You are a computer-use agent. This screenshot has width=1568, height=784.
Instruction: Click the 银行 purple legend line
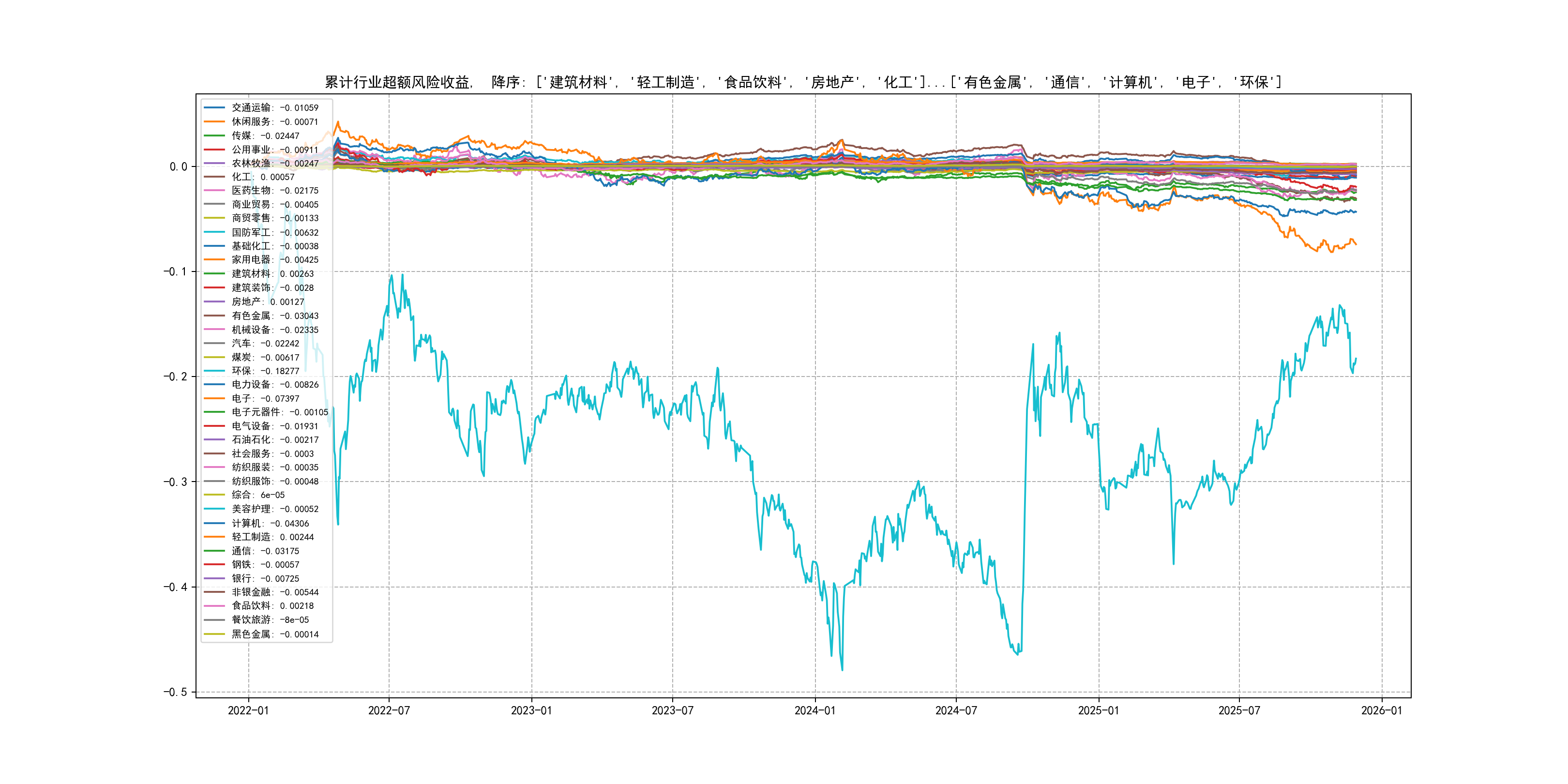click(214, 579)
